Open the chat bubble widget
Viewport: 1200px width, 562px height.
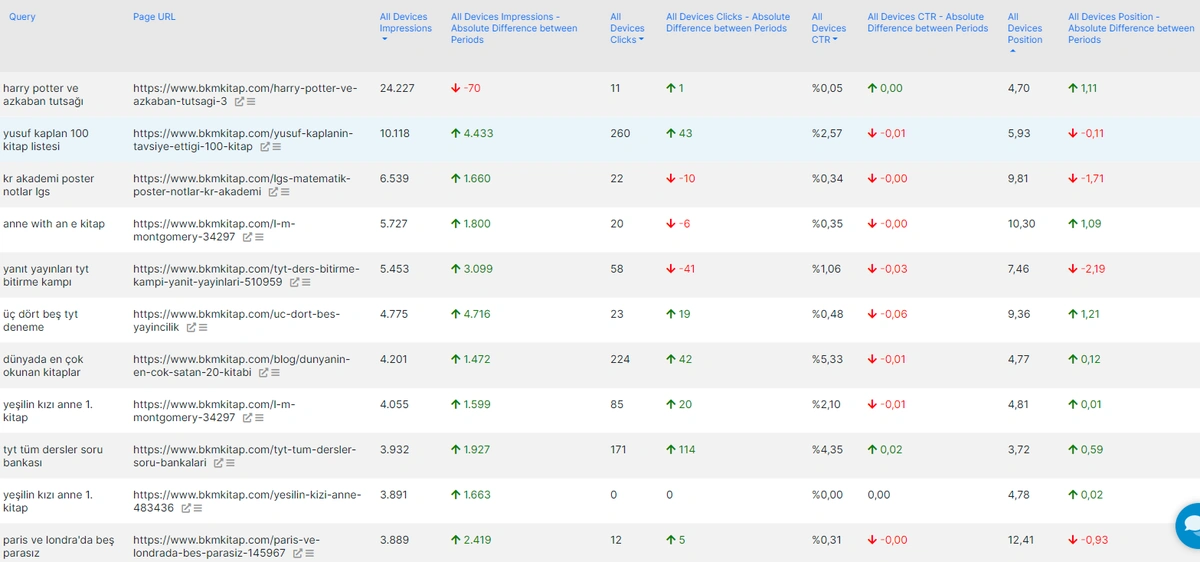[x=1188, y=523]
